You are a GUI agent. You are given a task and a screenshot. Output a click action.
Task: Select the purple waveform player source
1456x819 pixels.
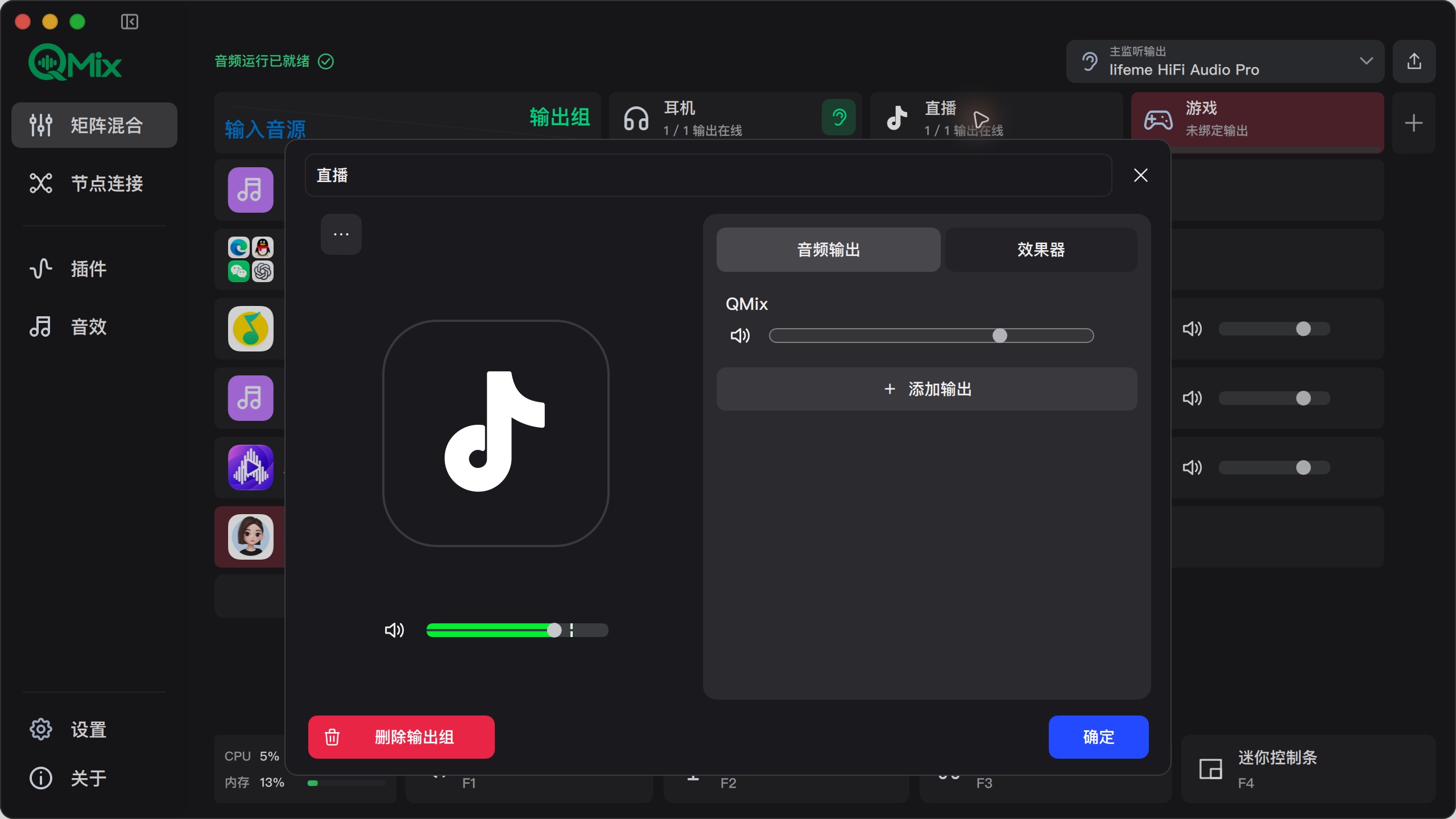(x=250, y=468)
